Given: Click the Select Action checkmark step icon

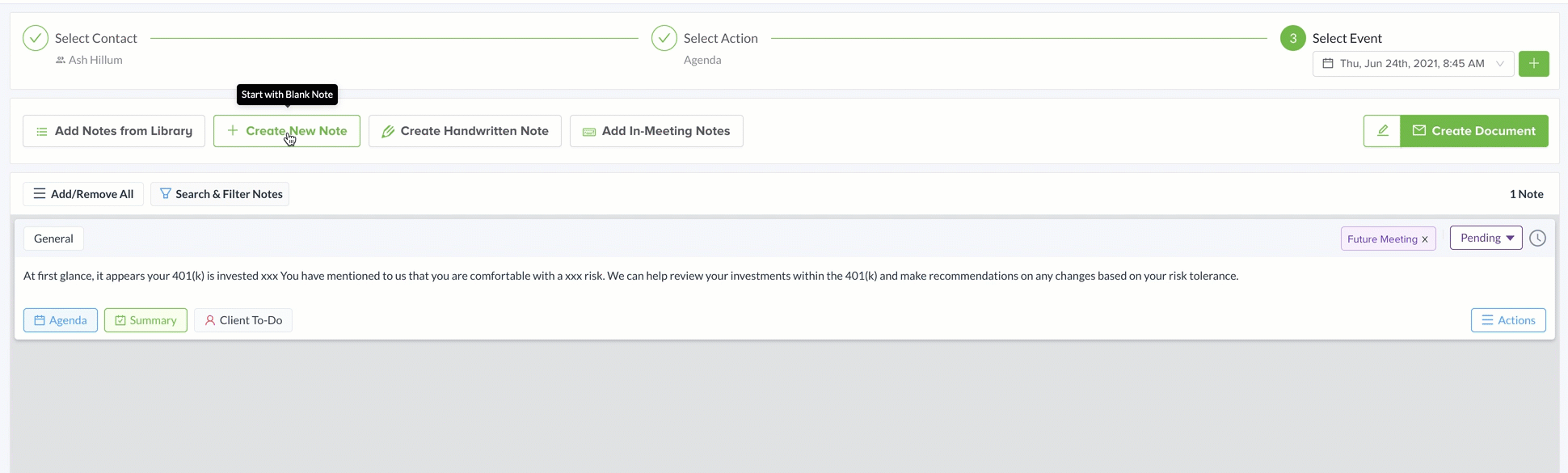Looking at the screenshot, I should [x=664, y=38].
